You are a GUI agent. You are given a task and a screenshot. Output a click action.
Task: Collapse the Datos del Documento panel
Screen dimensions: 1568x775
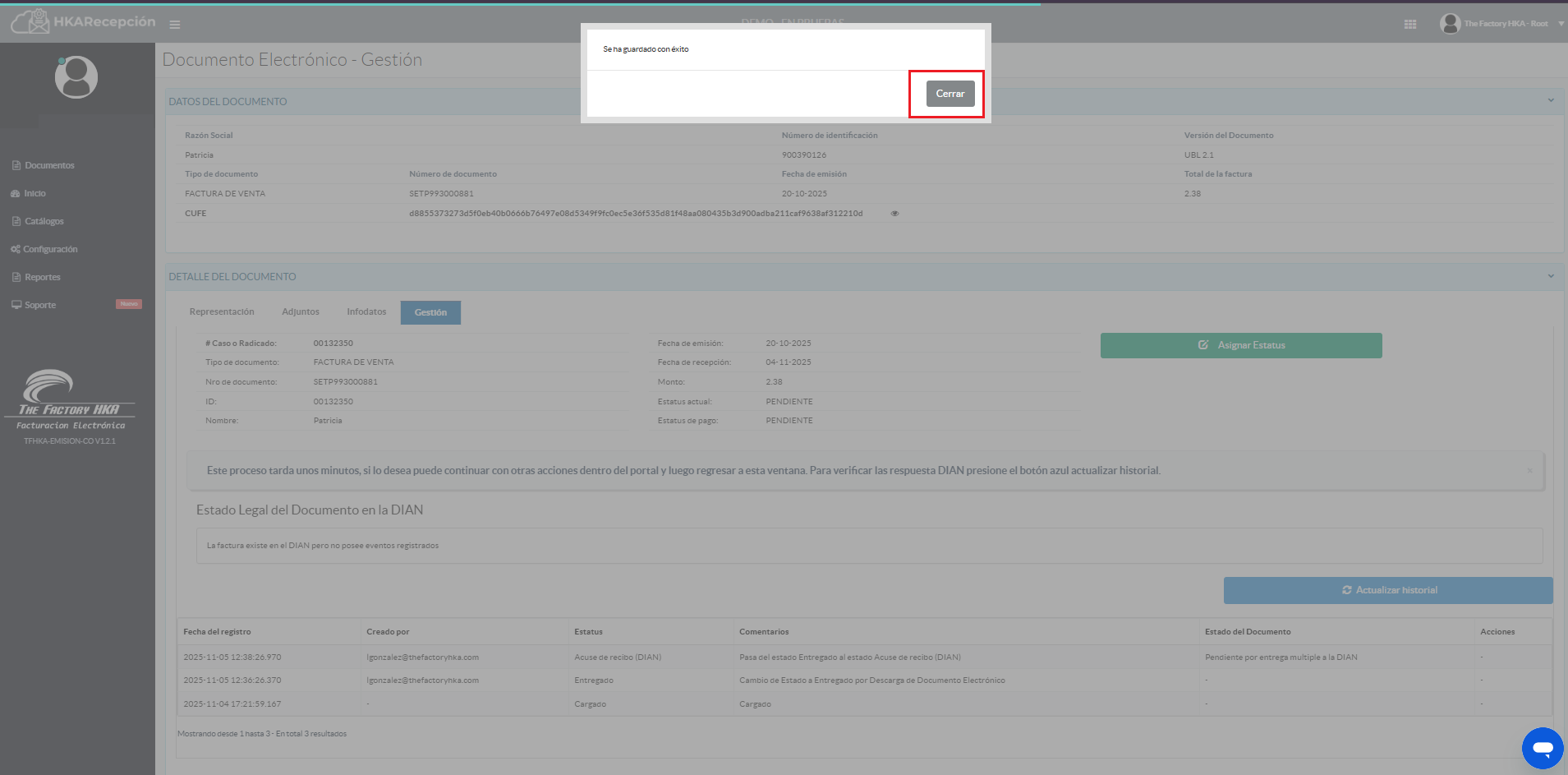(1550, 101)
